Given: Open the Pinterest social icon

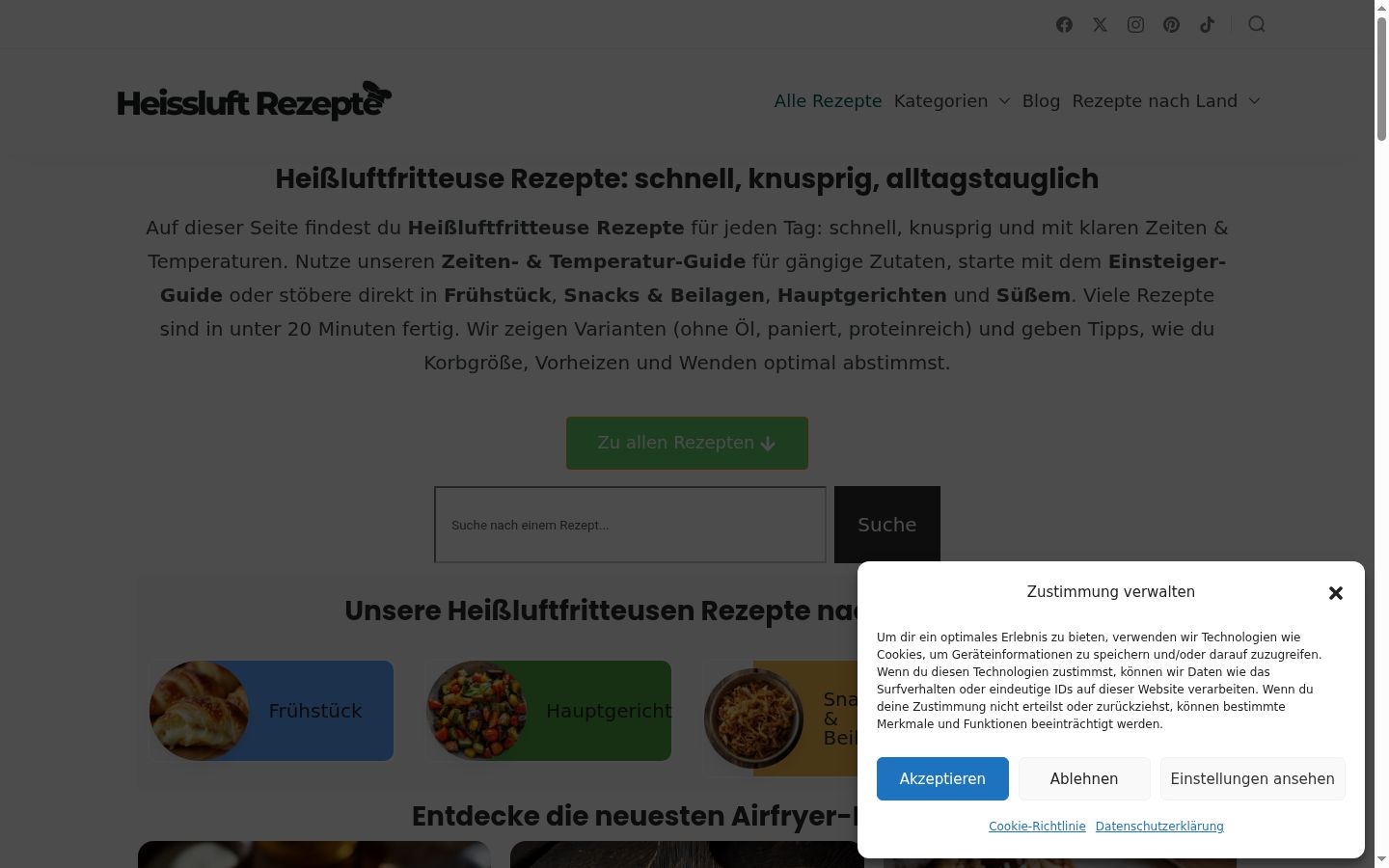Looking at the screenshot, I should tap(1171, 25).
